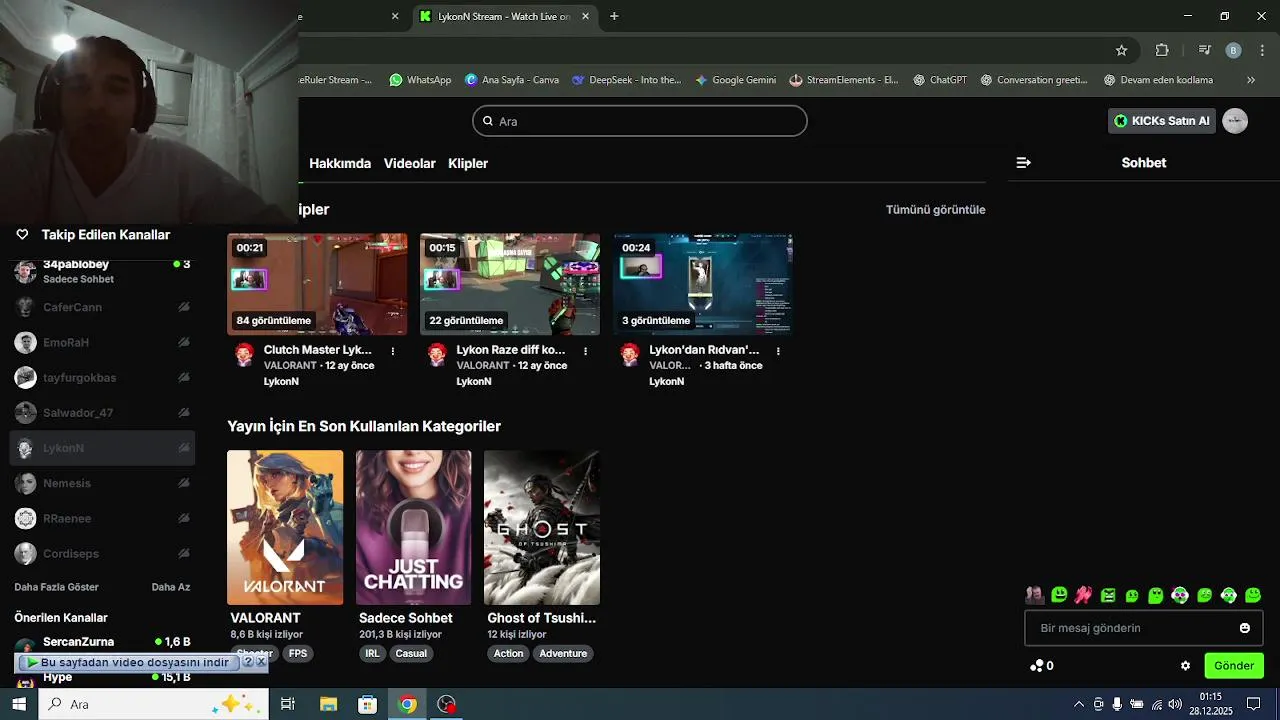Screen dimensions: 1280x720
Task: Open Task View on the taskbar
Action: coord(288,704)
